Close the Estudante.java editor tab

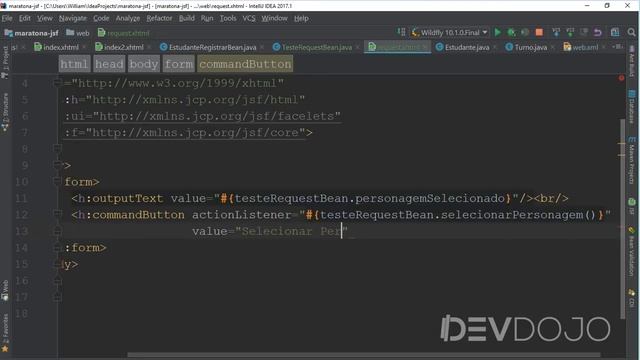495,47
